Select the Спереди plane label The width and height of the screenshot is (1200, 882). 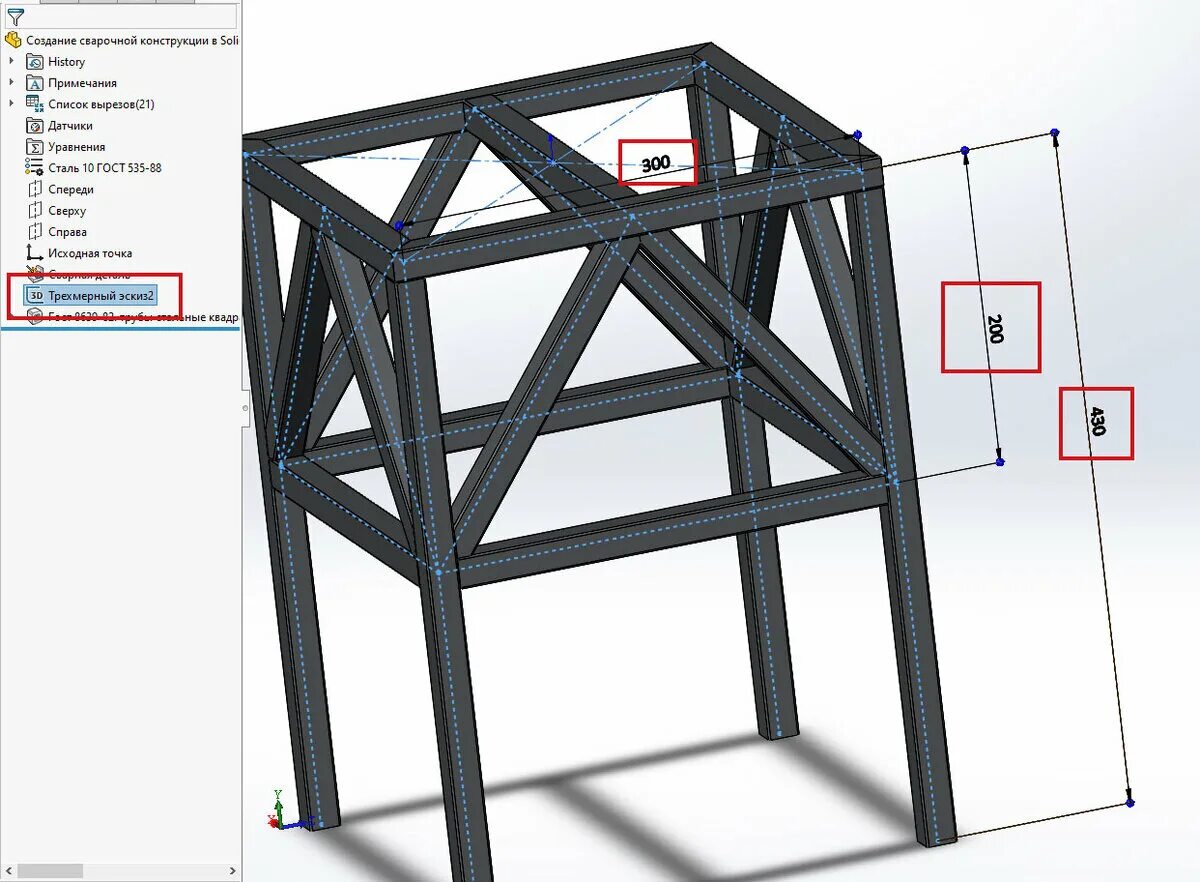(71, 189)
